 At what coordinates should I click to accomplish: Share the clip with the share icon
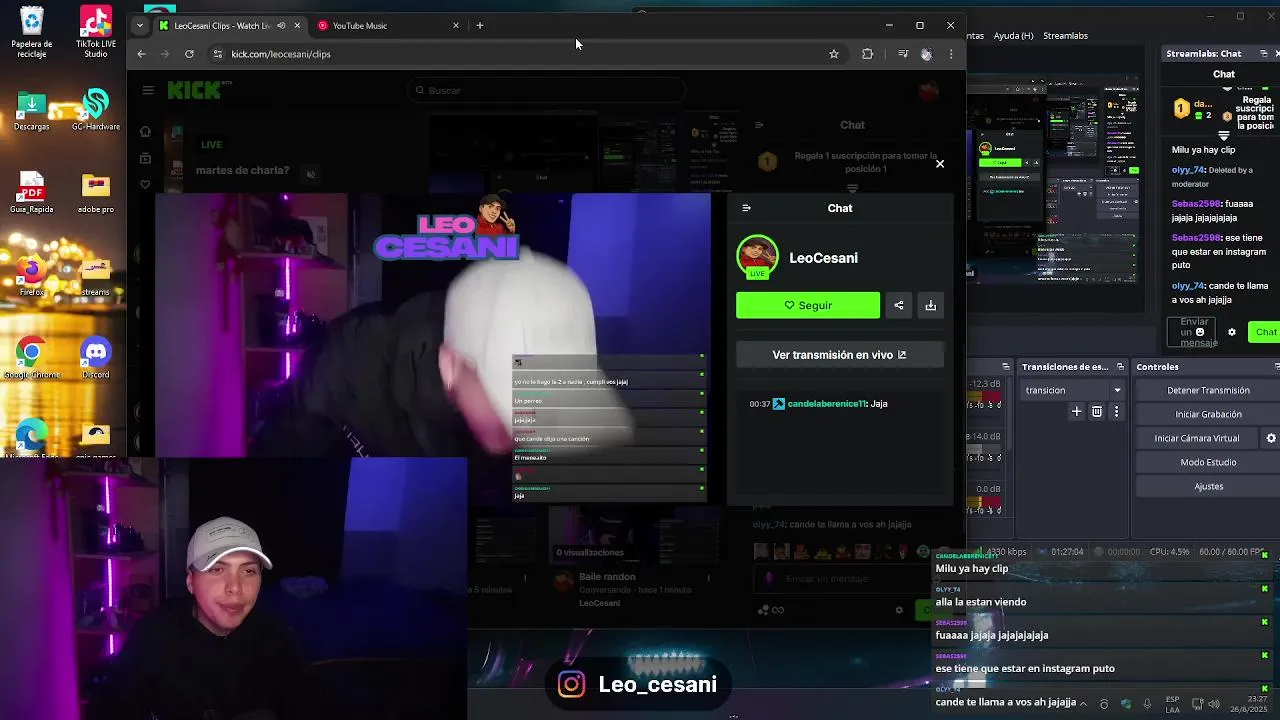tap(899, 305)
